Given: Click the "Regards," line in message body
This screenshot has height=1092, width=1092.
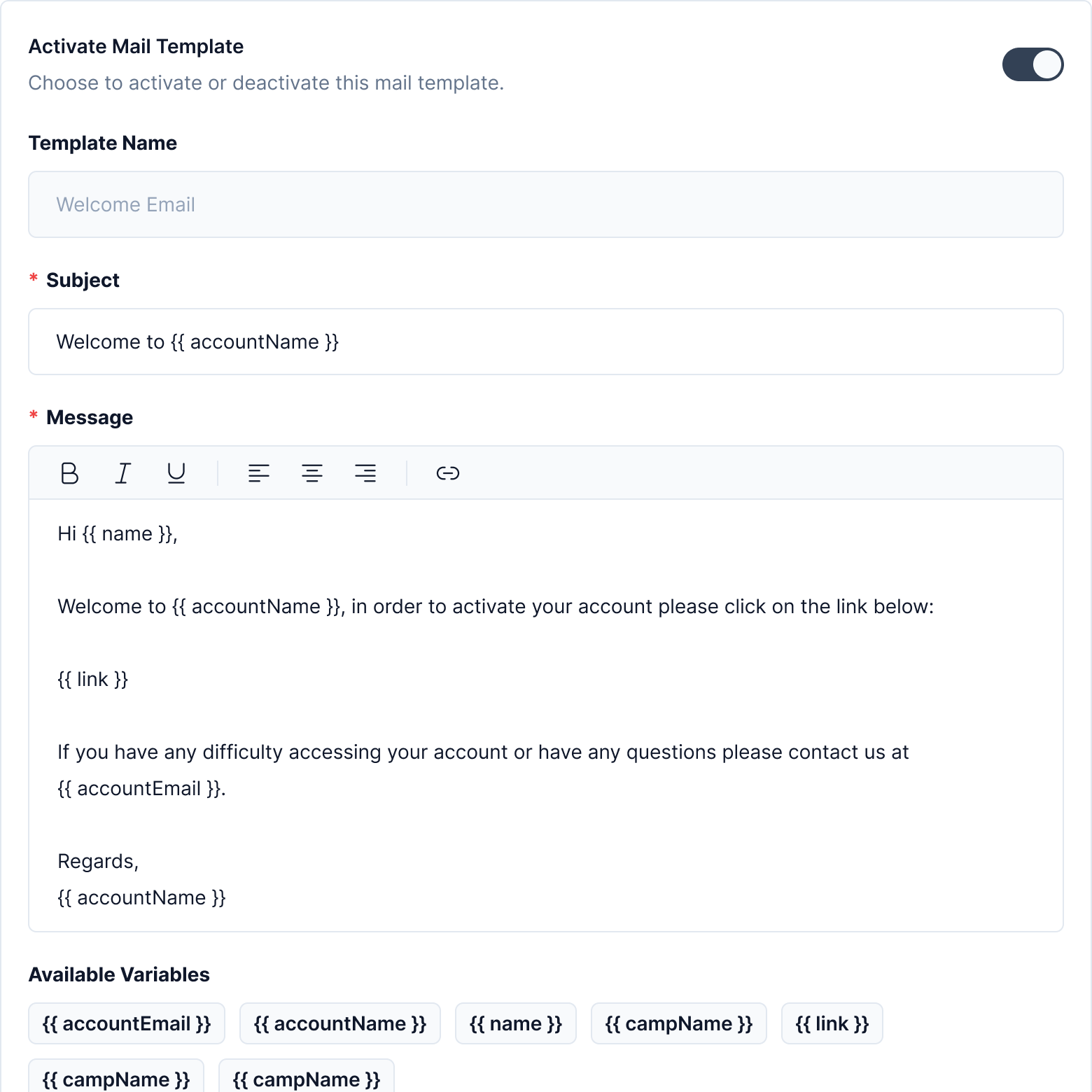Looking at the screenshot, I should coord(98,861).
